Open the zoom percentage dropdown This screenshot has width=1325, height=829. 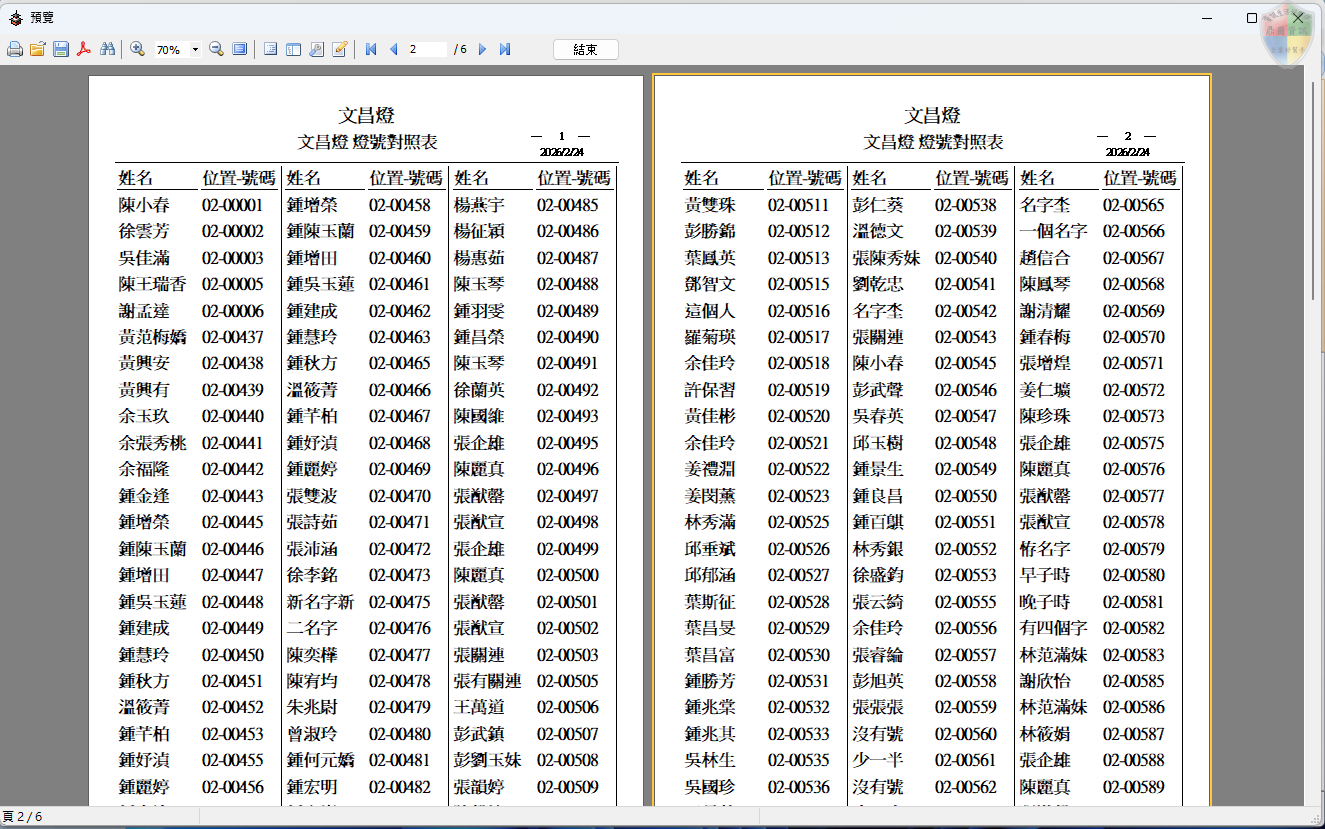click(x=196, y=48)
